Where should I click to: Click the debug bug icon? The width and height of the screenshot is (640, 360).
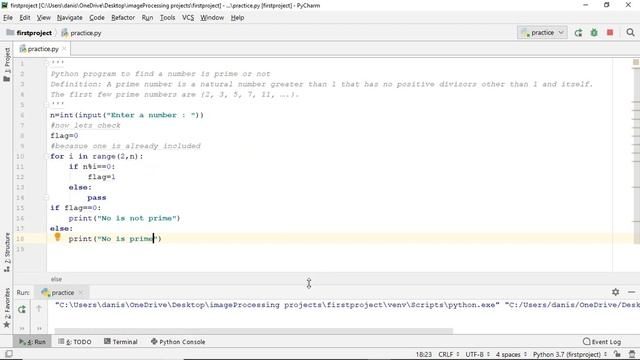(x=594, y=33)
